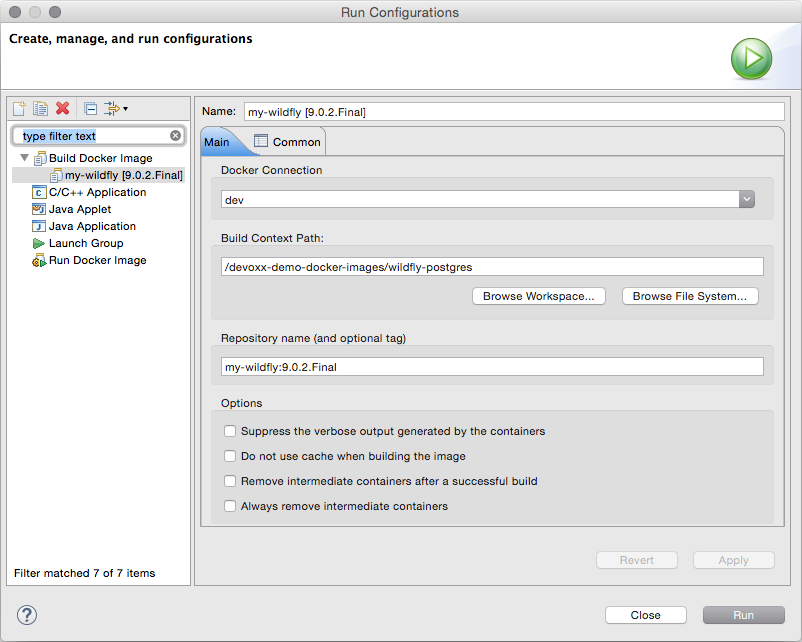Open the help question mark icon
This screenshot has width=802, height=642.
(27, 614)
